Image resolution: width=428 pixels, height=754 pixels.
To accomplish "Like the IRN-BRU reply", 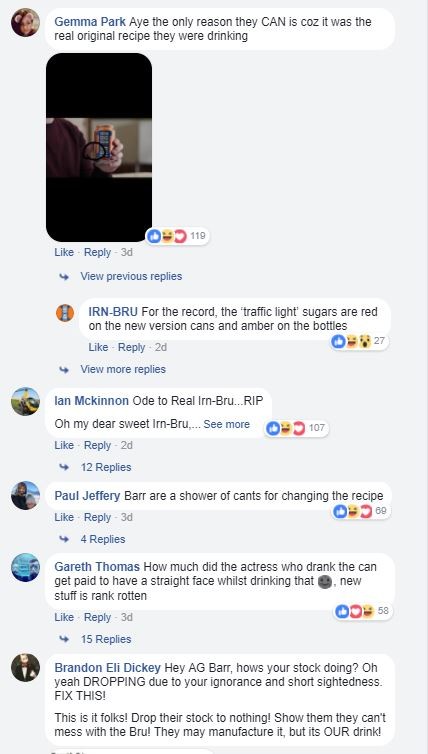I will coord(98,347).
